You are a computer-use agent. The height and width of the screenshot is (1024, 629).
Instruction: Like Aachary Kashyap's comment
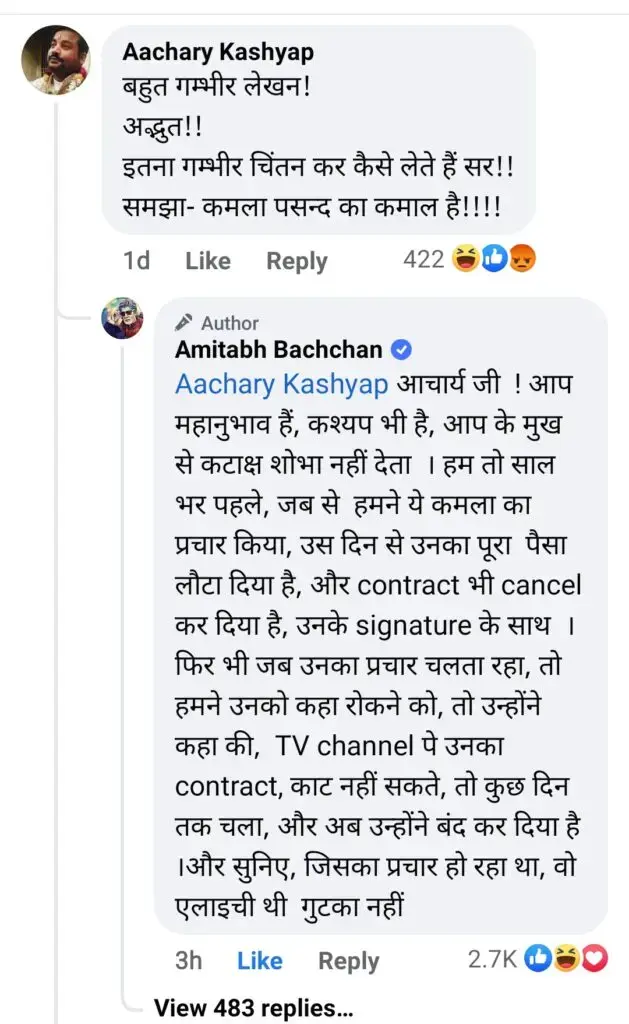click(x=208, y=261)
